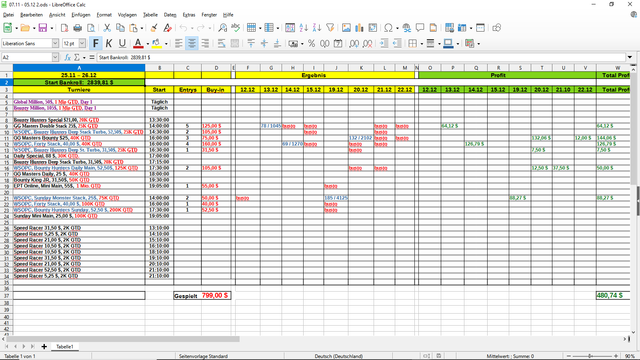The height and width of the screenshot is (360, 640).
Task: Apply yellow background color swatch
Action: click(x=156, y=43)
